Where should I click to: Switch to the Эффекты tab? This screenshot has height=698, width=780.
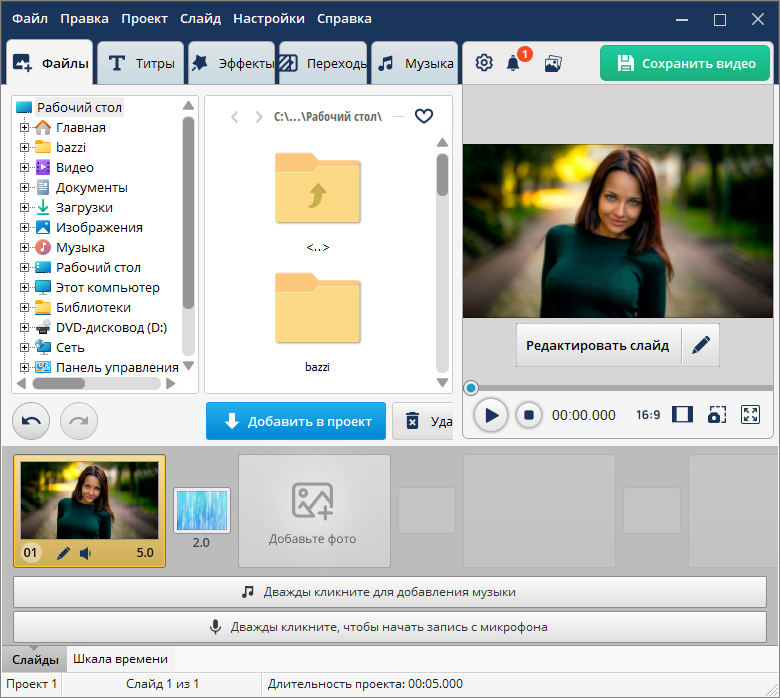[x=233, y=64]
